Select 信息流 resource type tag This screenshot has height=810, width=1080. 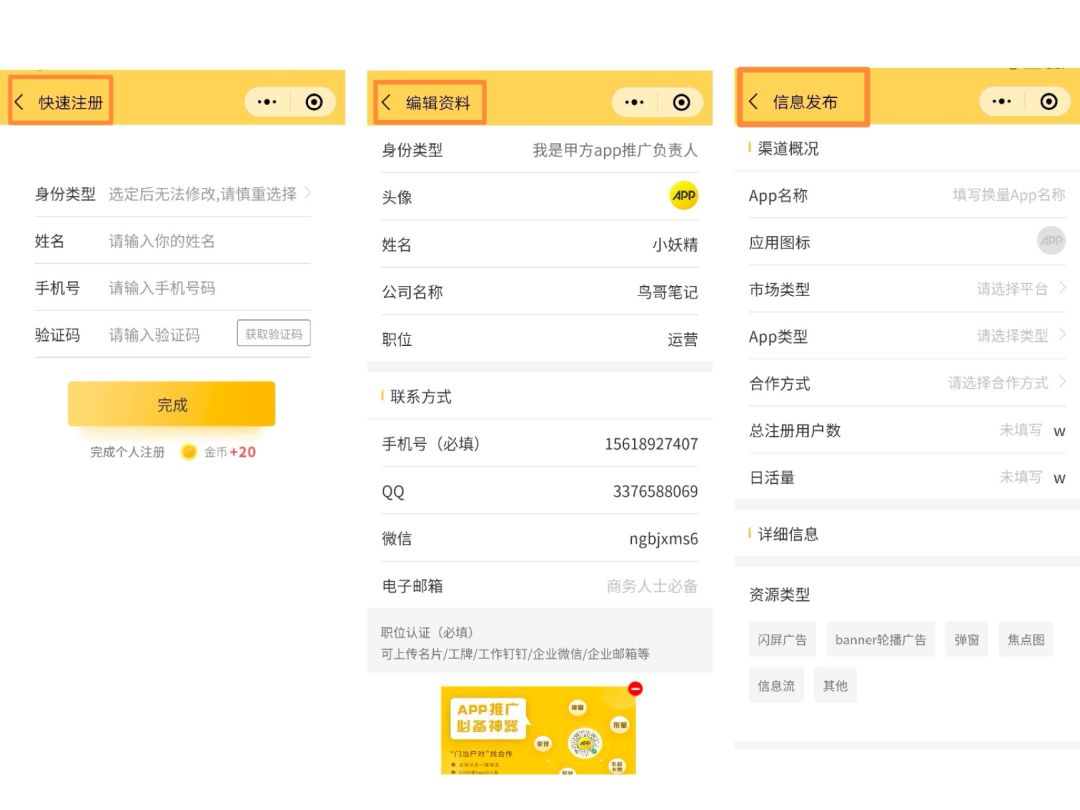[x=776, y=685]
